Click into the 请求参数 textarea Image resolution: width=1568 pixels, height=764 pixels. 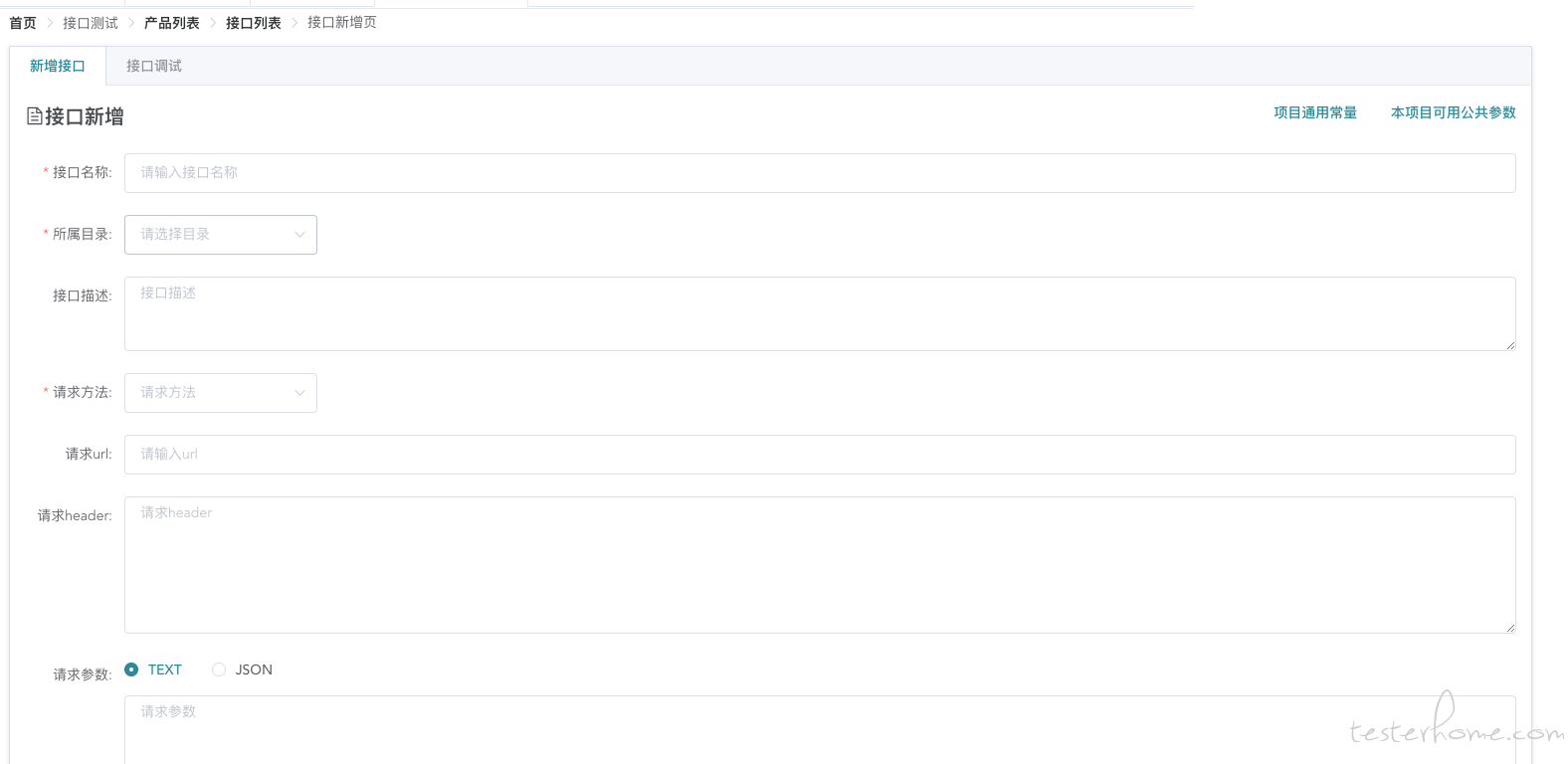point(820,730)
